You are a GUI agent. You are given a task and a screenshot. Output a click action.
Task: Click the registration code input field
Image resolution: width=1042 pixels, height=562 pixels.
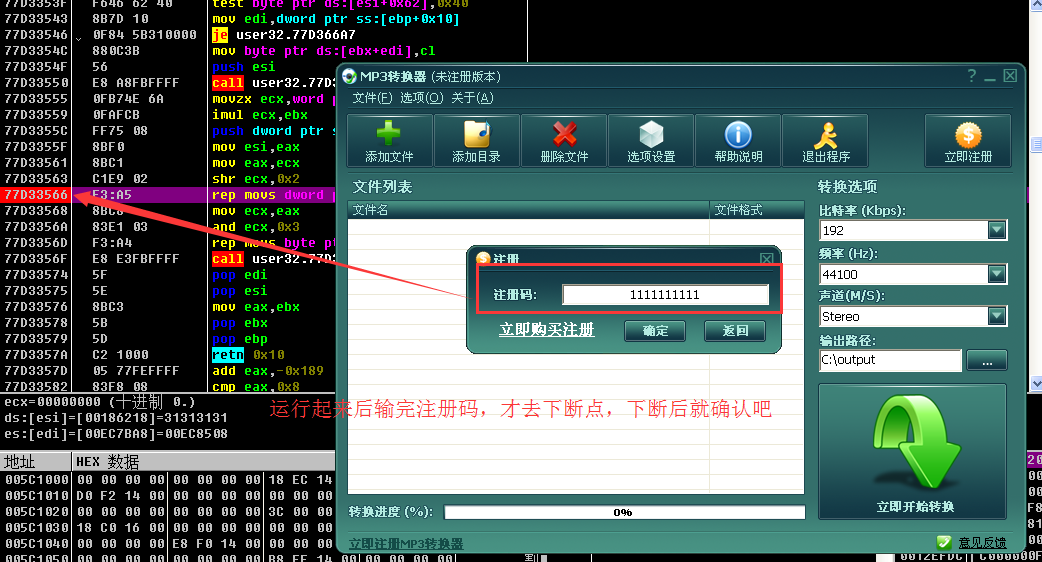coord(665,295)
